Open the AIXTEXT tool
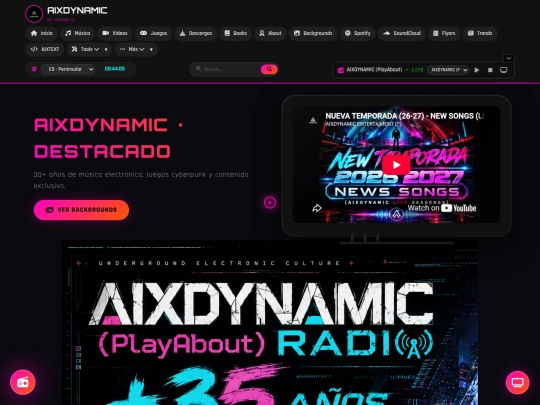 click(45, 49)
